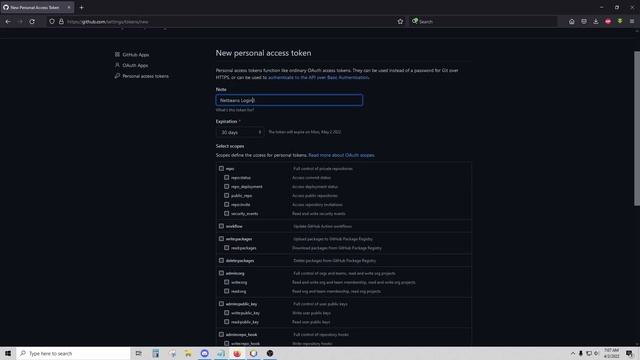This screenshot has width=640, height=360.
Task: Click the GitHub Apps sidebar icon
Action: pyautogui.click(x=117, y=54)
